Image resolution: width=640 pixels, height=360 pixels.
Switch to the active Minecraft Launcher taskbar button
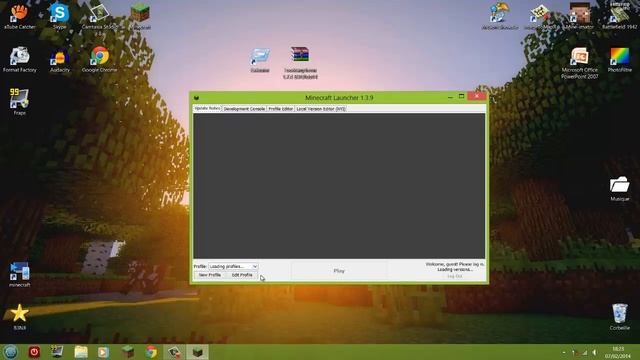click(198, 352)
